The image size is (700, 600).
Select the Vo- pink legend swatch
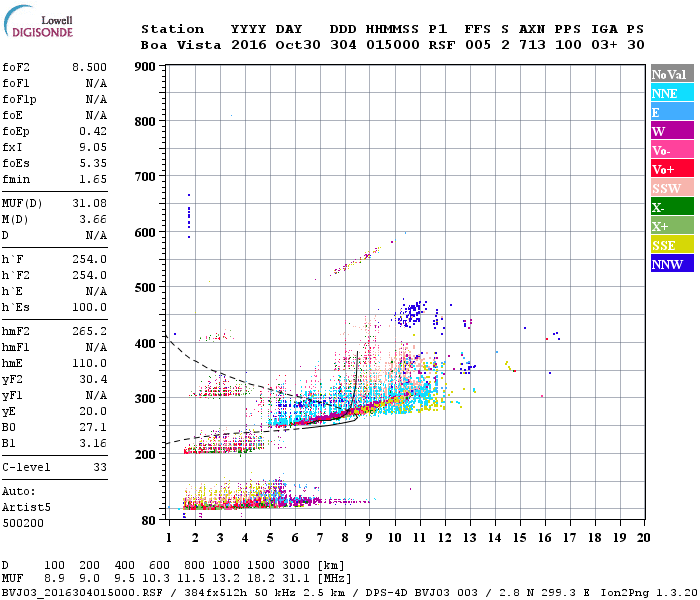[672, 150]
